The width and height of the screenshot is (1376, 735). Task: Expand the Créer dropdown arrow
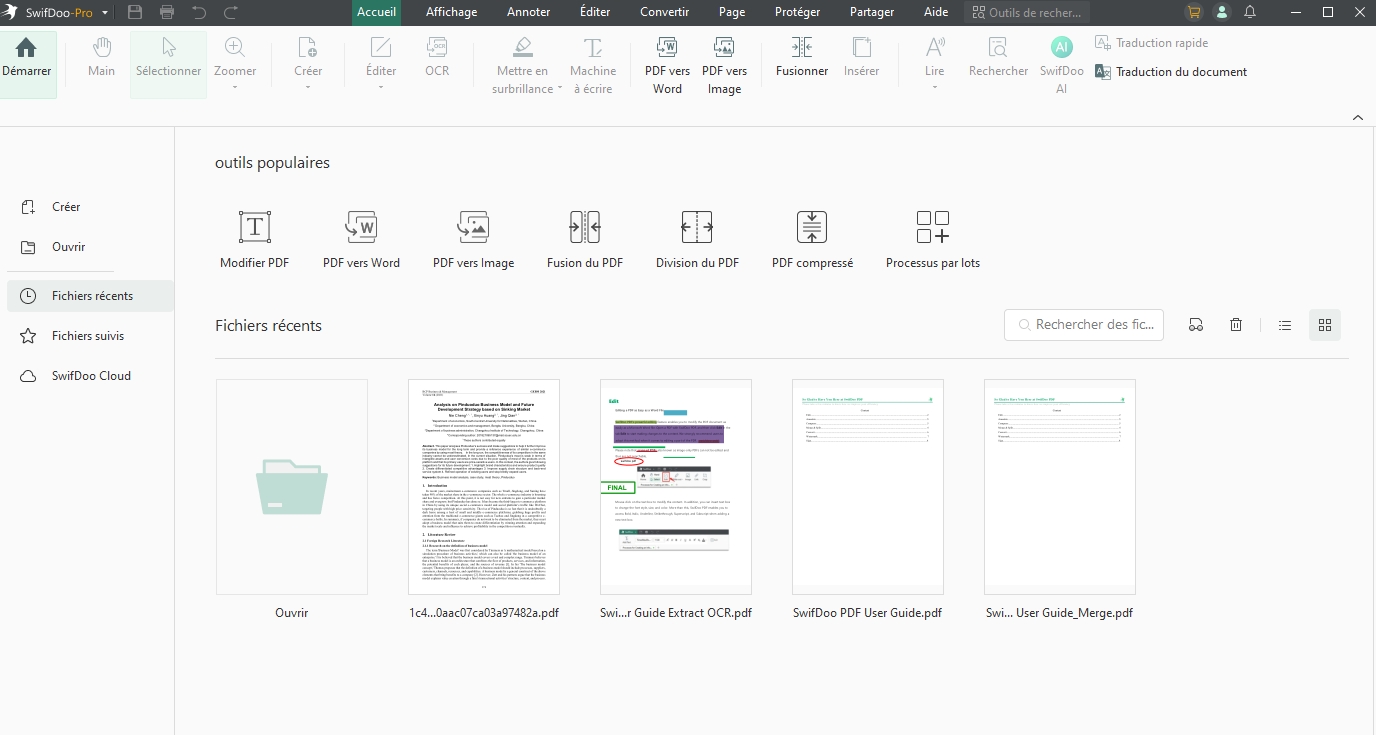click(x=308, y=88)
